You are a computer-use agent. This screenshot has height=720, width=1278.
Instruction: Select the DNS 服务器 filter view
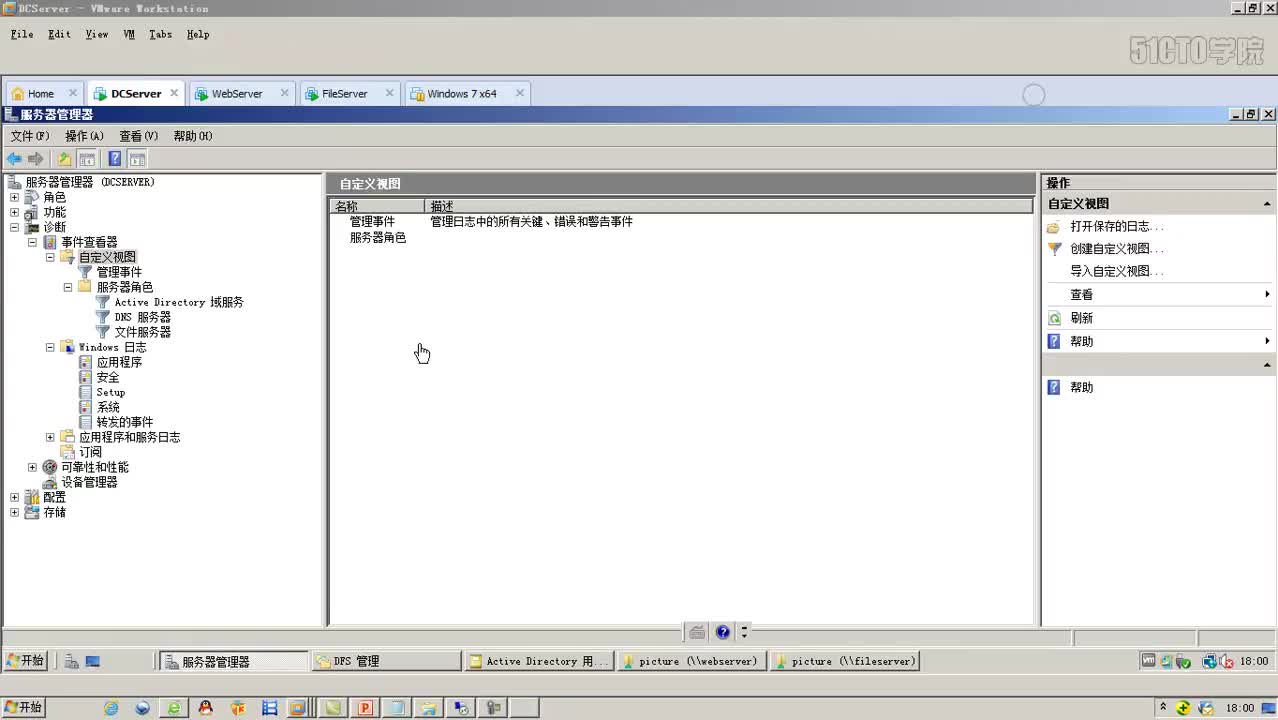point(142,317)
